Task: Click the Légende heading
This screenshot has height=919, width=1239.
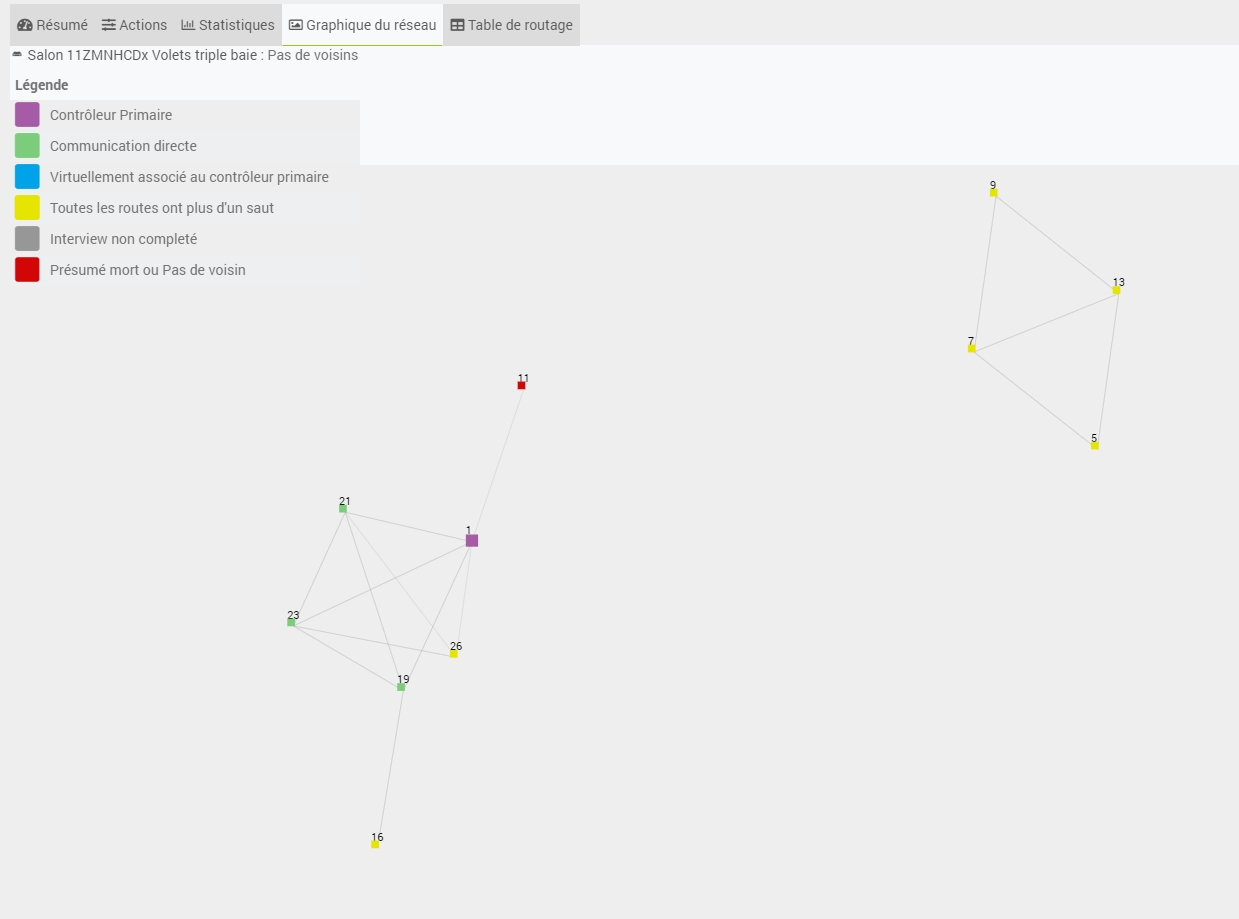Action: (x=42, y=85)
